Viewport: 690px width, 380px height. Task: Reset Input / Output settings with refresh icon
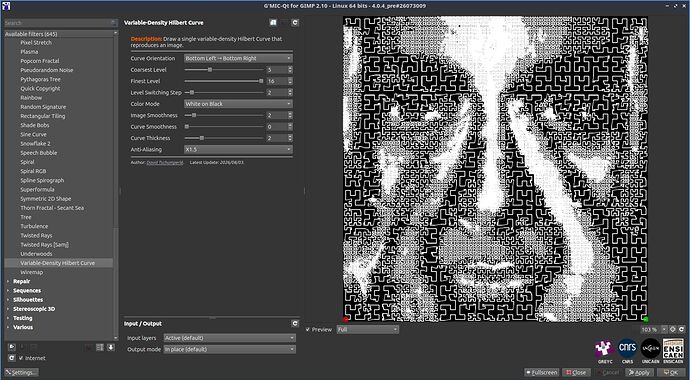295,323
